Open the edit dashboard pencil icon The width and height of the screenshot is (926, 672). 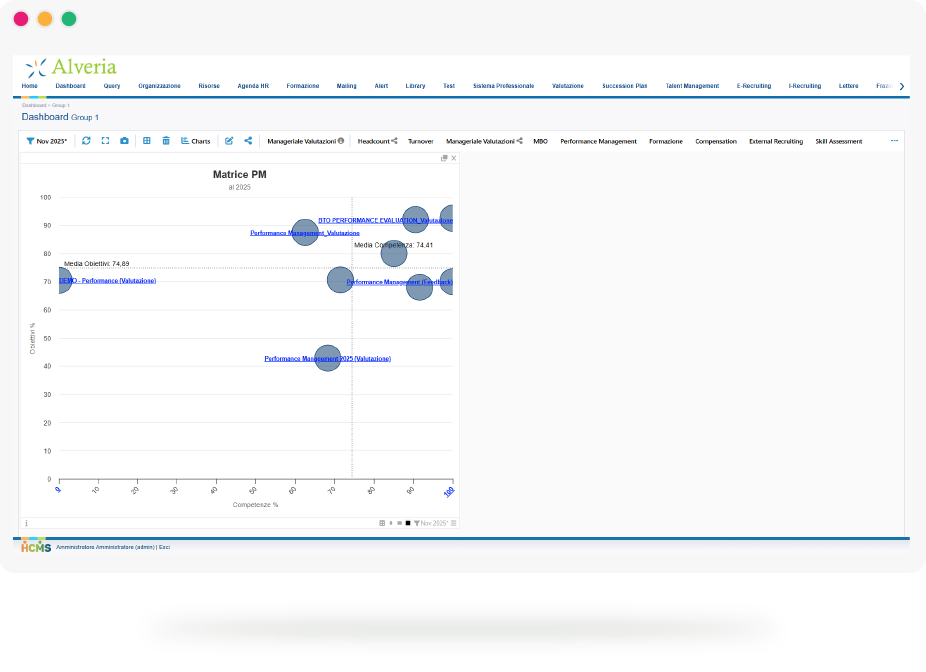click(229, 141)
